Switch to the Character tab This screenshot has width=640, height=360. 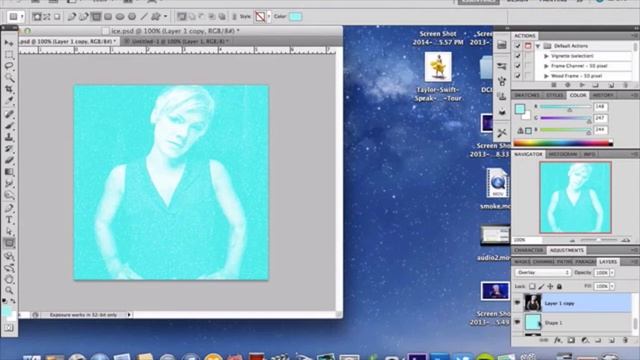pyautogui.click(x=529, y=250)
